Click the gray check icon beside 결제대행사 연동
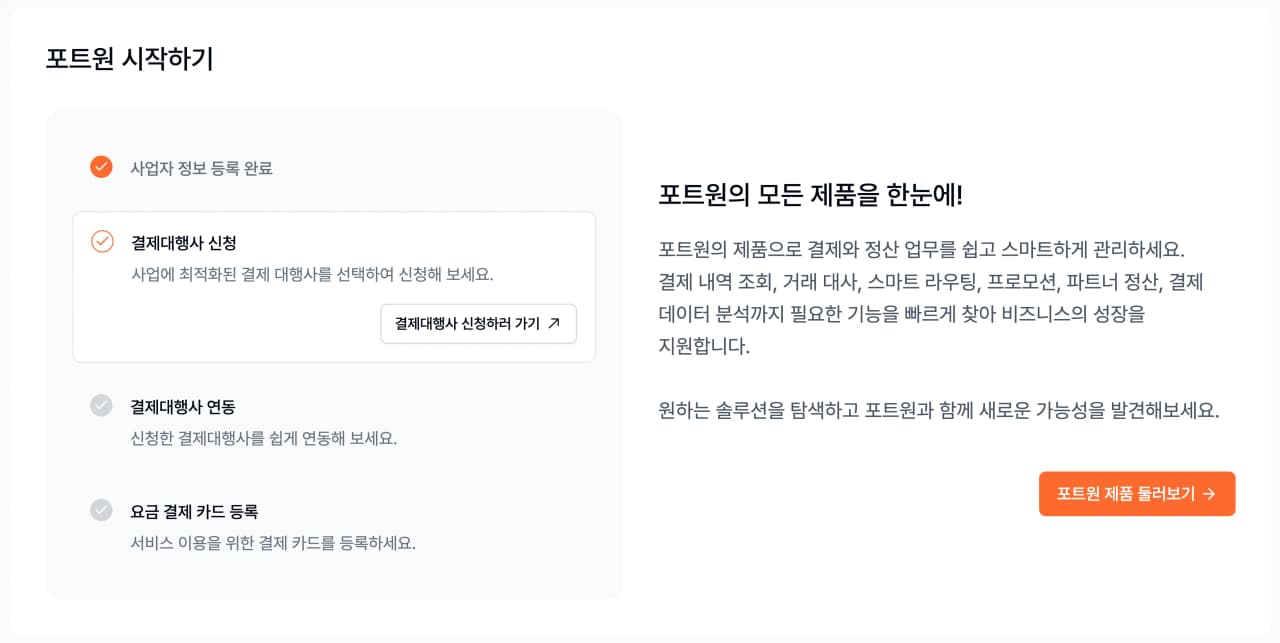 point(101,405)
